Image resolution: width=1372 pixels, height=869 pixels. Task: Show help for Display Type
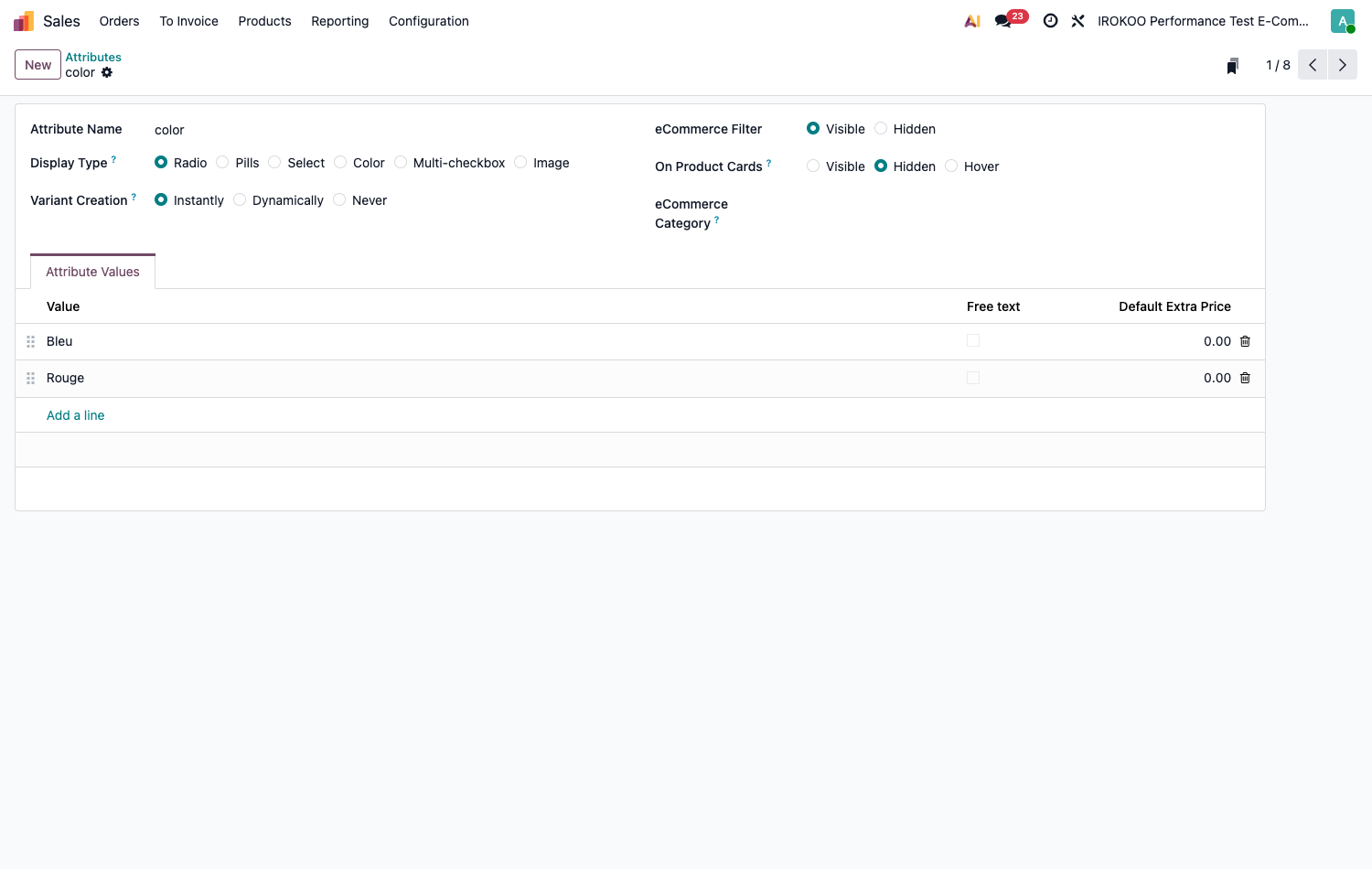[113, 159]
